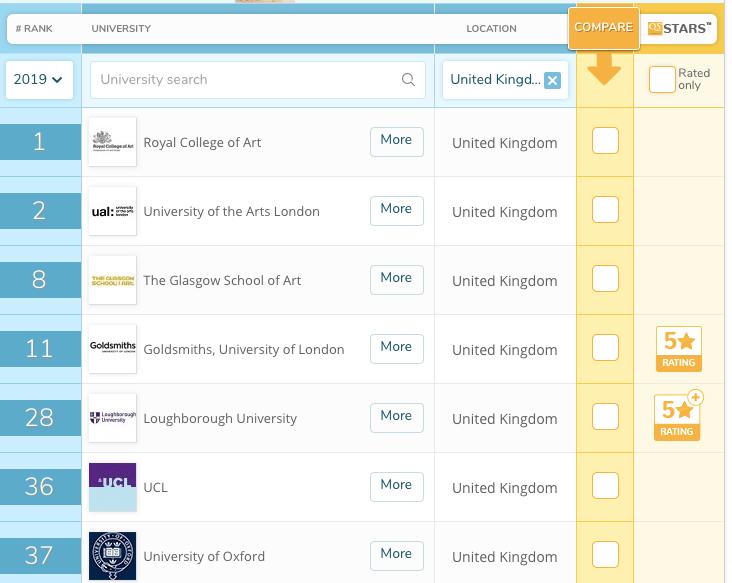Click More button for UCL
Image resolution: width=732 pixels, height=583 pixels.
pyautogui.click(x=396, y=486)
